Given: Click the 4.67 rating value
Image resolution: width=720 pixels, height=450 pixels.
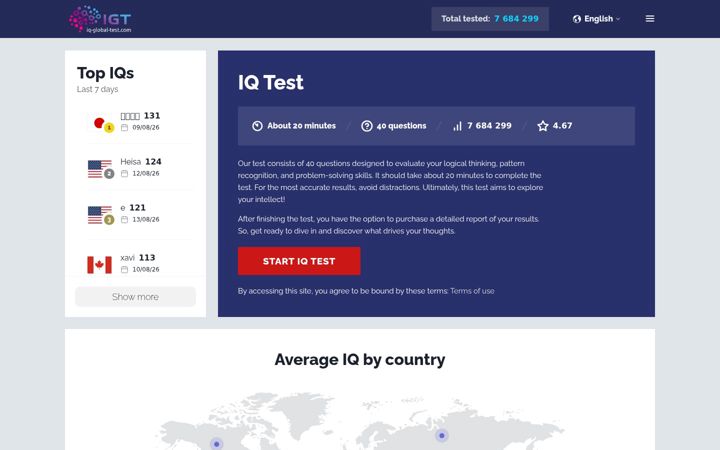Looking at the screenshot, I should 562,126.
